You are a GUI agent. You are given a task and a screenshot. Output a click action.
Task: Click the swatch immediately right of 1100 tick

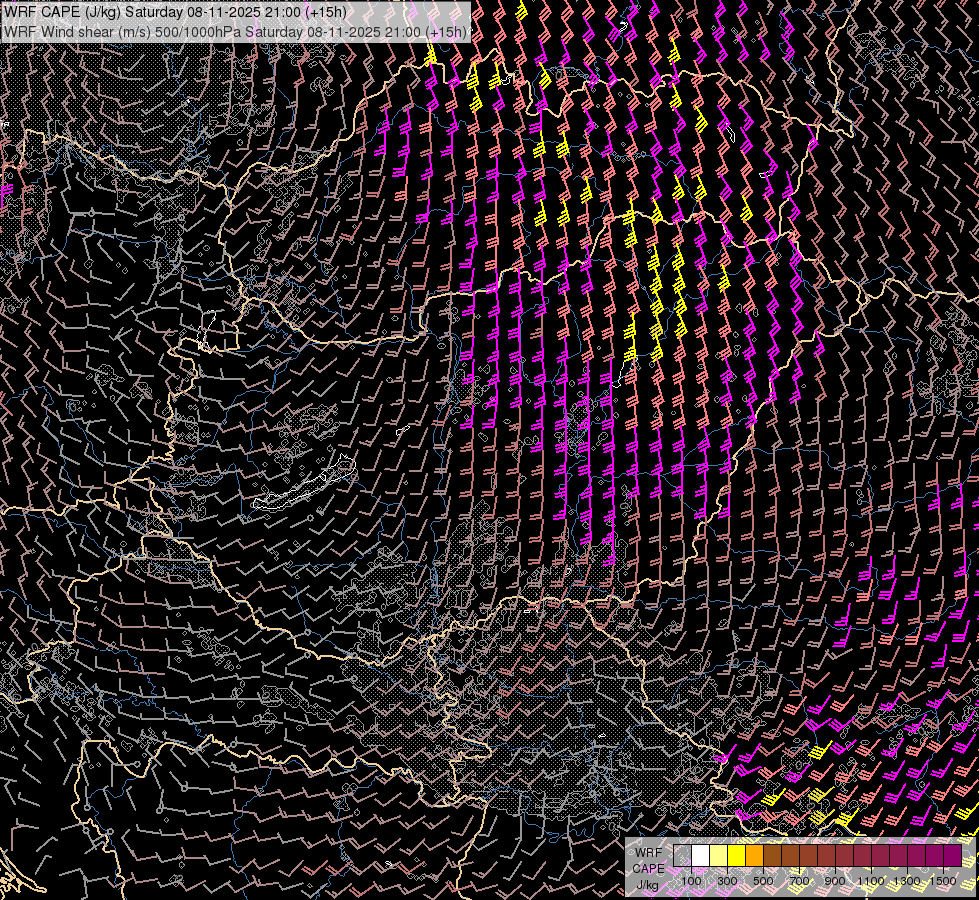(x=880, y=856)
